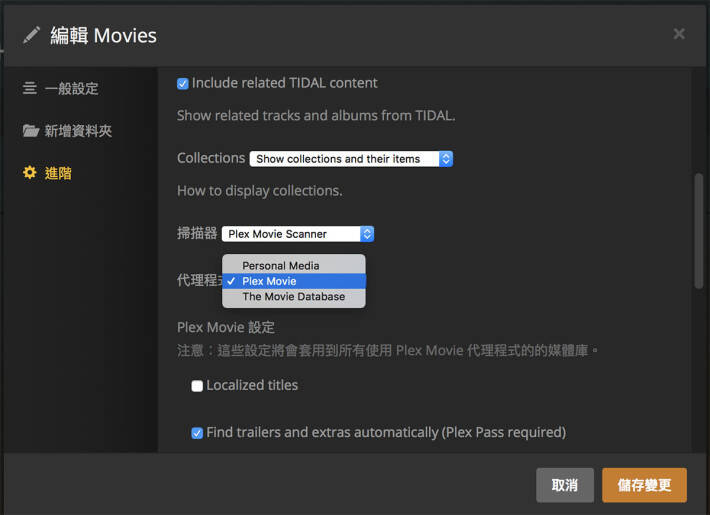Close the edit dialog with the X icon
Screen dimensions: 710x515
point(678,34)
